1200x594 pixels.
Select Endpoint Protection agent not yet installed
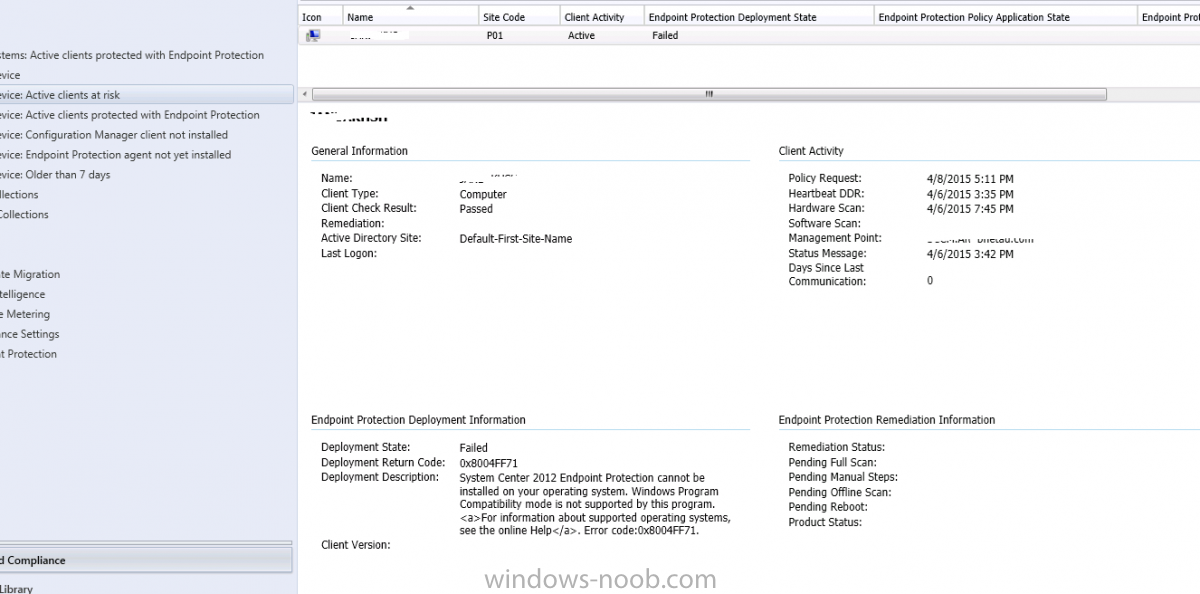click(x=115, y=155)
